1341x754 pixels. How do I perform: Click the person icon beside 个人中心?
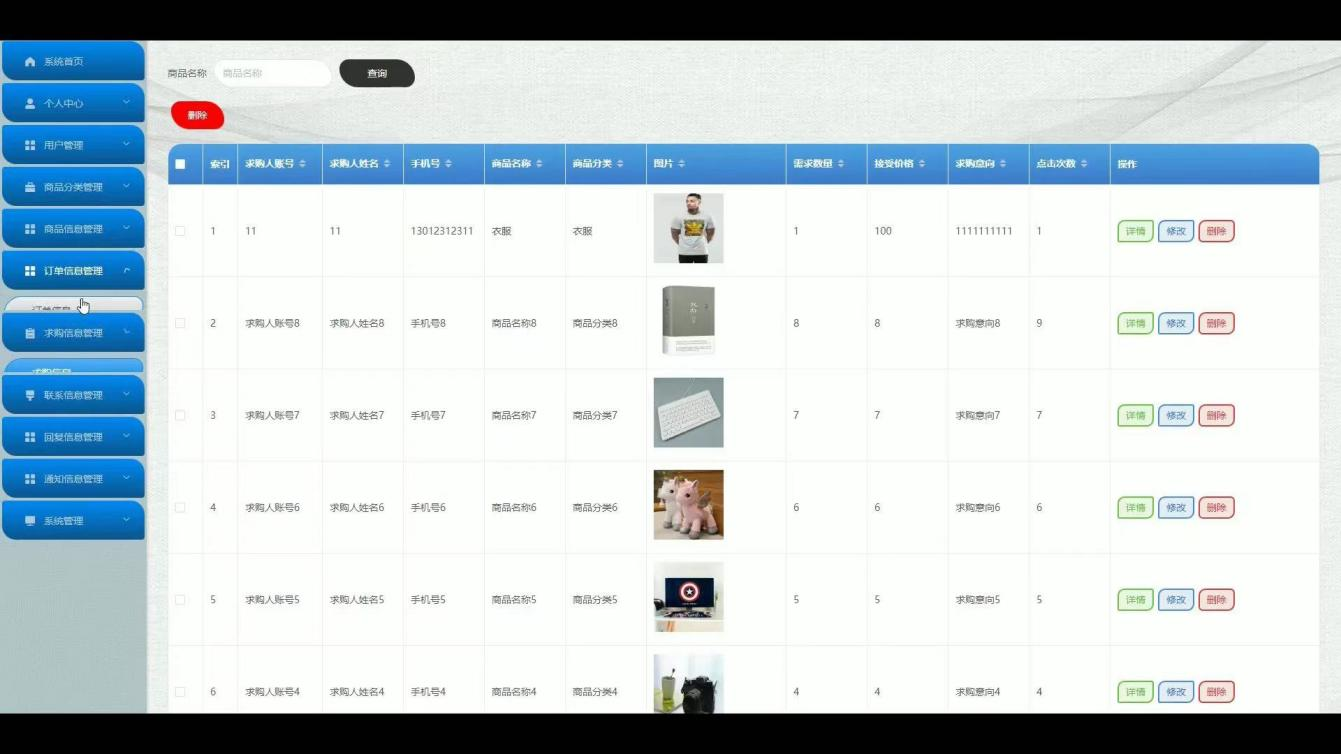tap(30, 103)
